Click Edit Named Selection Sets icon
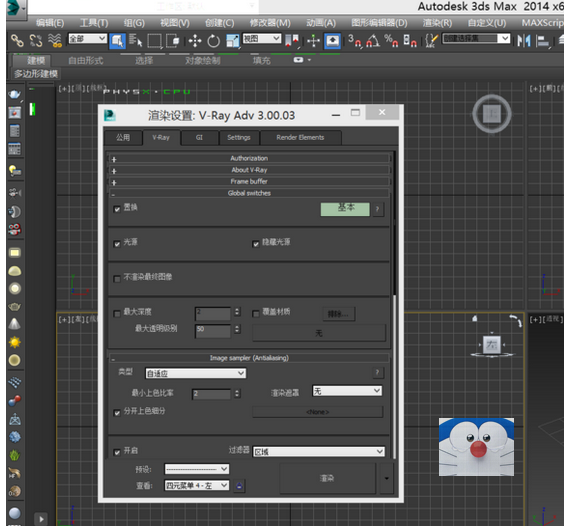 (431, 41)
